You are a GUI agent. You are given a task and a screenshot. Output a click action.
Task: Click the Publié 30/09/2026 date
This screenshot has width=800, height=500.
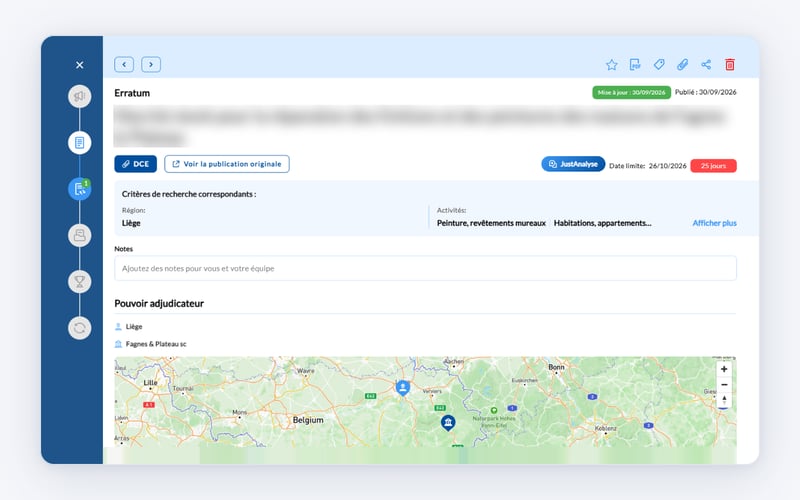pos(706,92)
